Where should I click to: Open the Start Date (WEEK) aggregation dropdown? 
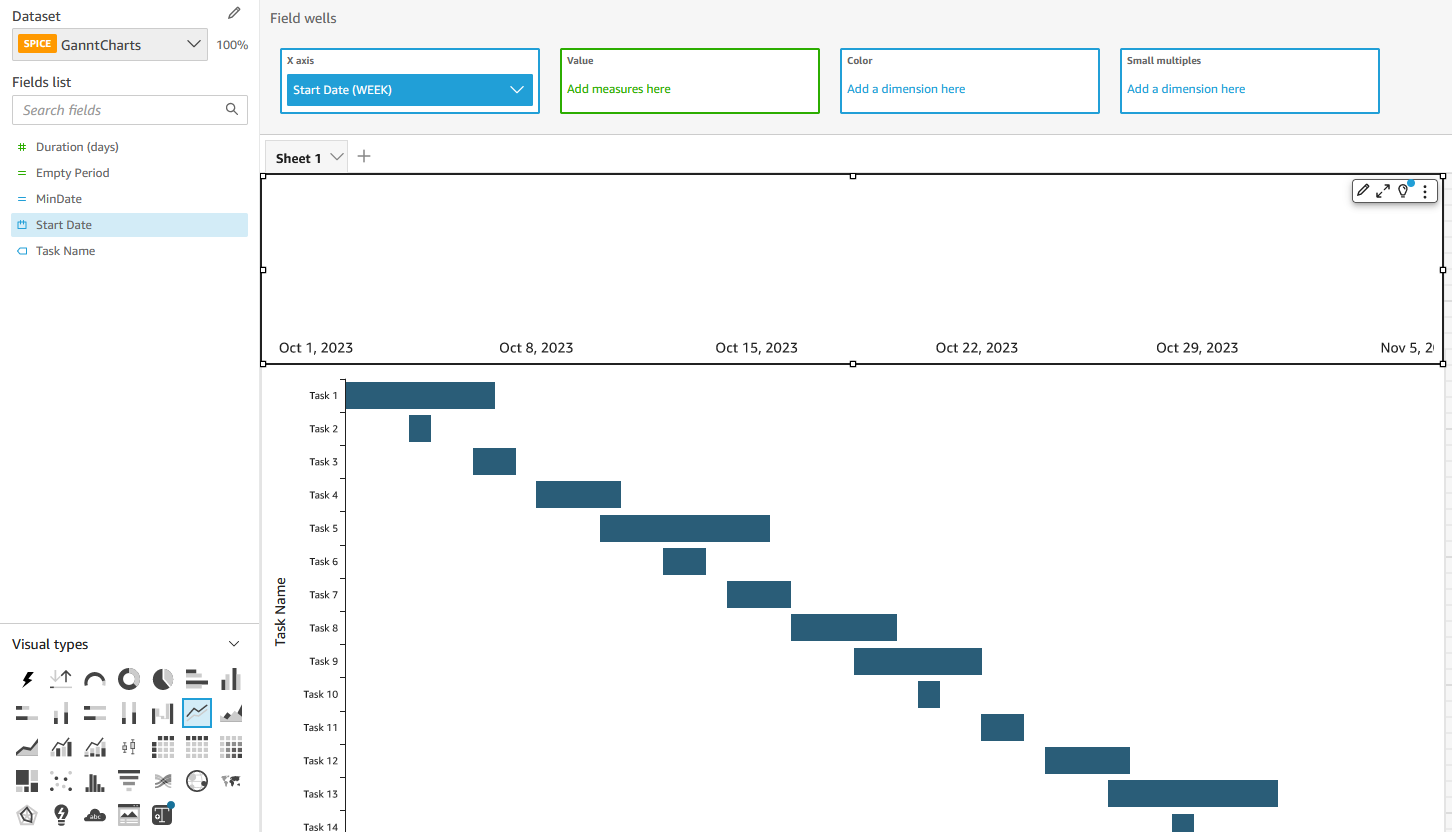click(x=517, y=89)
